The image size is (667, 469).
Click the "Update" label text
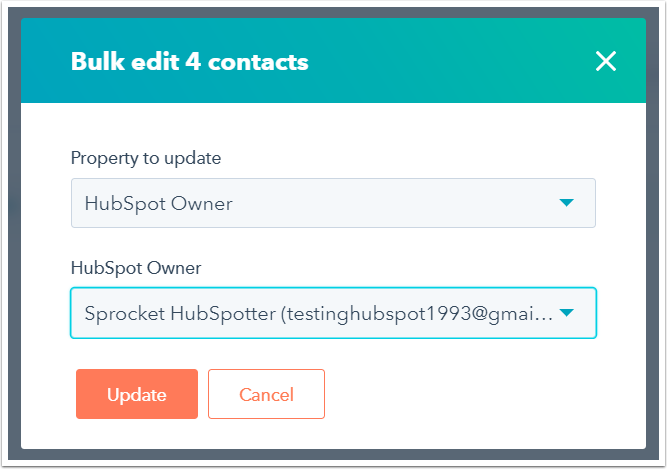[x=137, y=394]
